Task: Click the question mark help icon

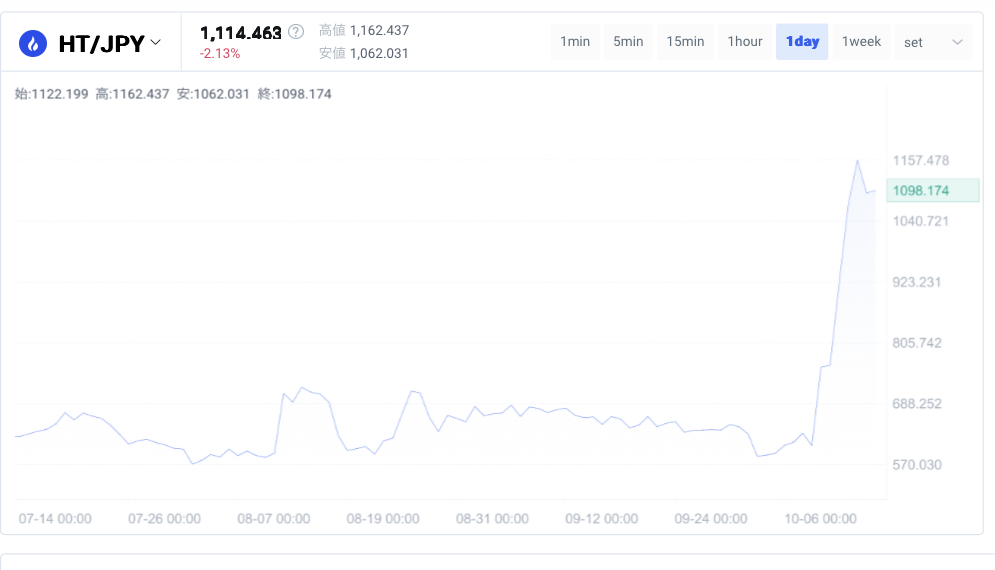Action: point(296,32)
